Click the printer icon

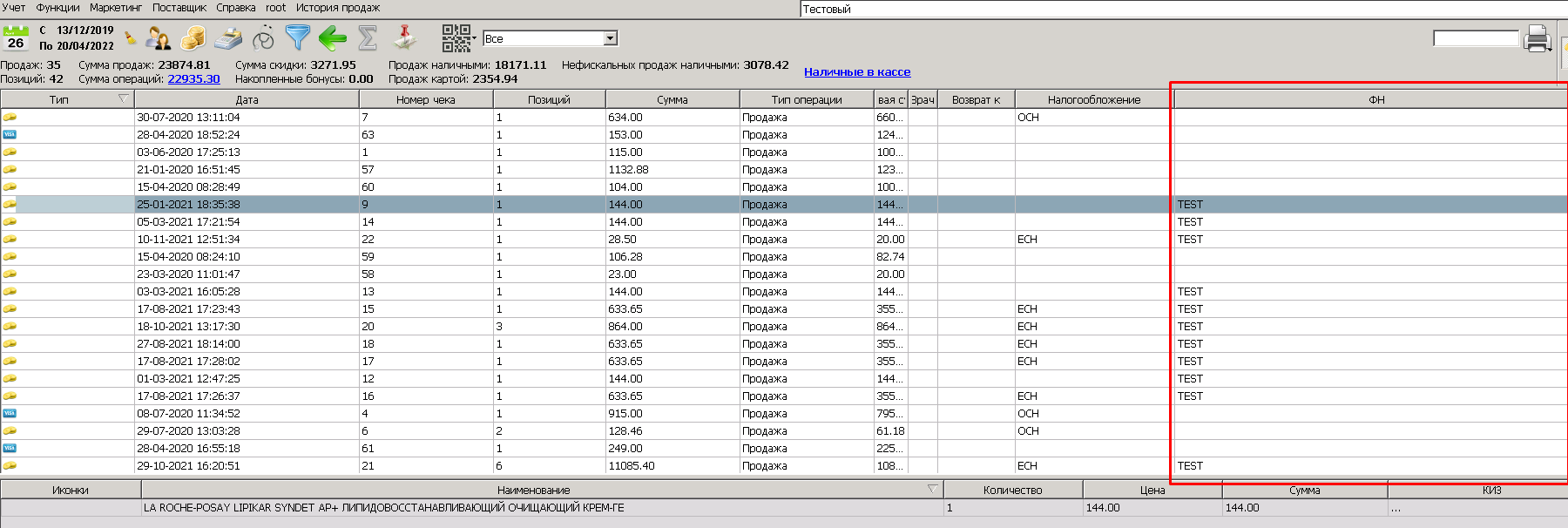coord(1538,38)
